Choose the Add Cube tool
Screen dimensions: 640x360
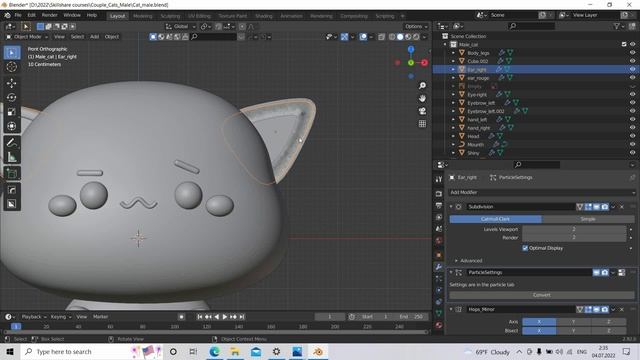pos(12,173)
